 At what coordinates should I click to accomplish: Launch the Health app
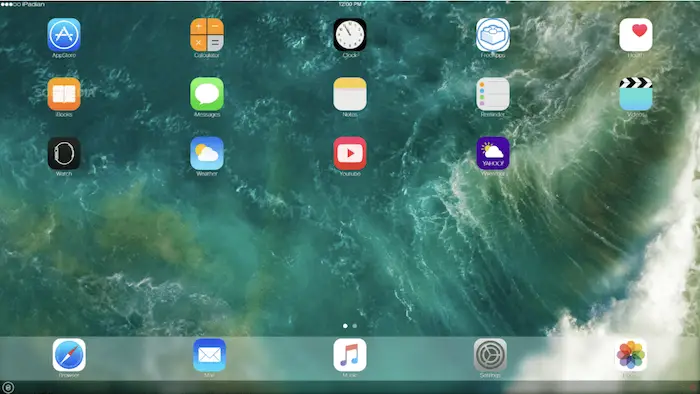pos(636,35)
